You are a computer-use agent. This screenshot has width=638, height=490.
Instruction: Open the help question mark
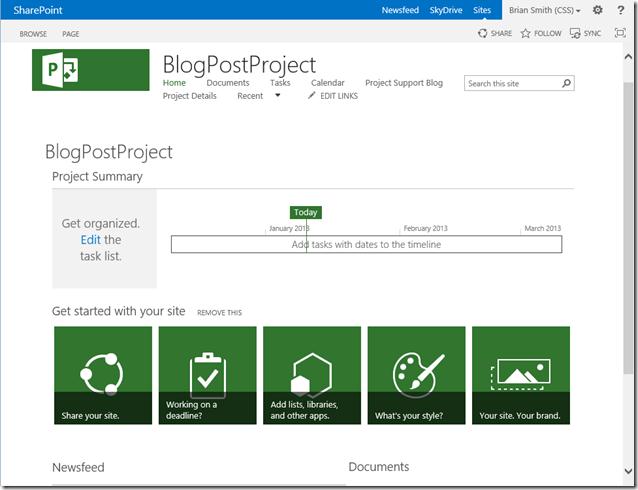tap(621, 10)
